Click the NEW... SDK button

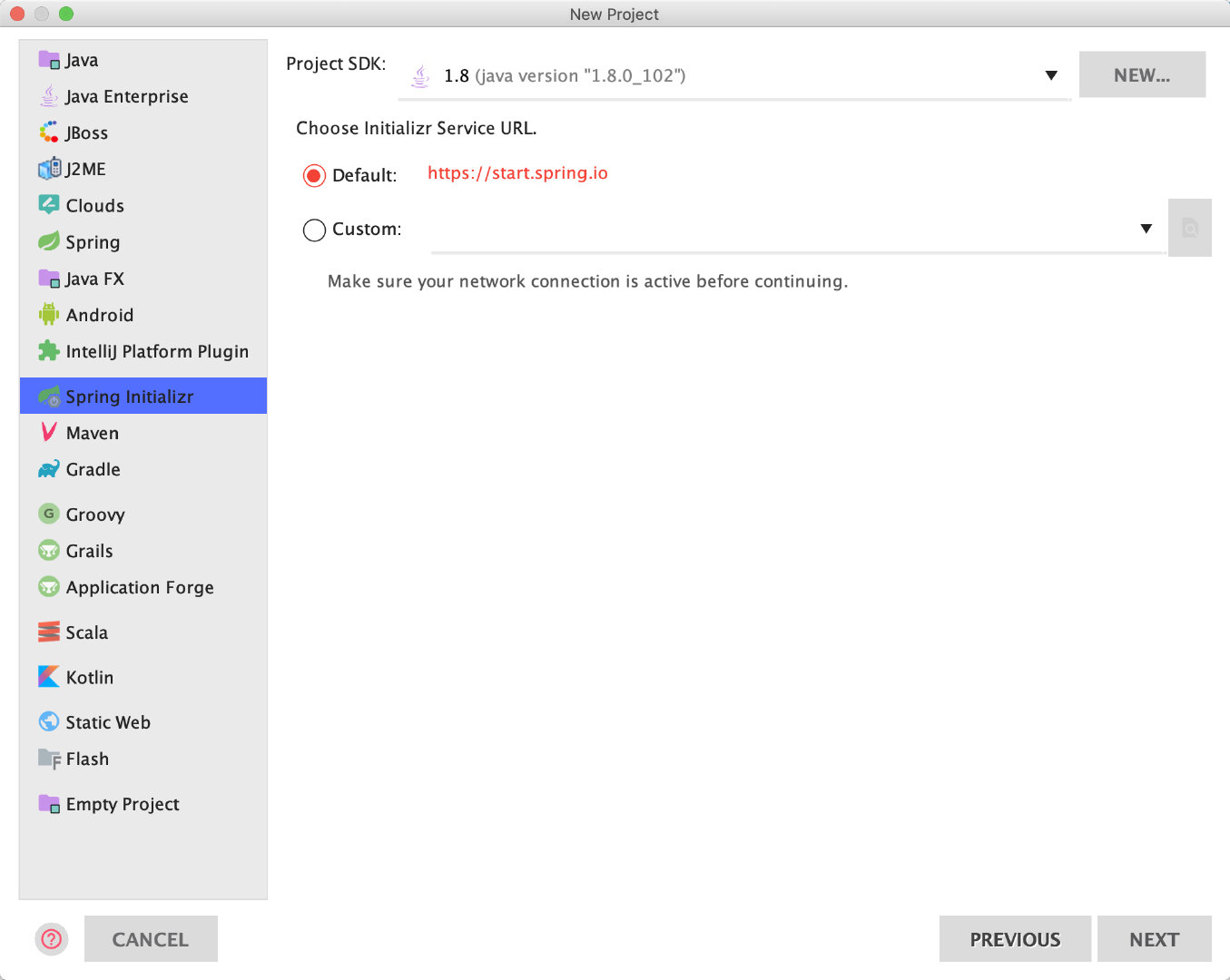click(1142, 74)
